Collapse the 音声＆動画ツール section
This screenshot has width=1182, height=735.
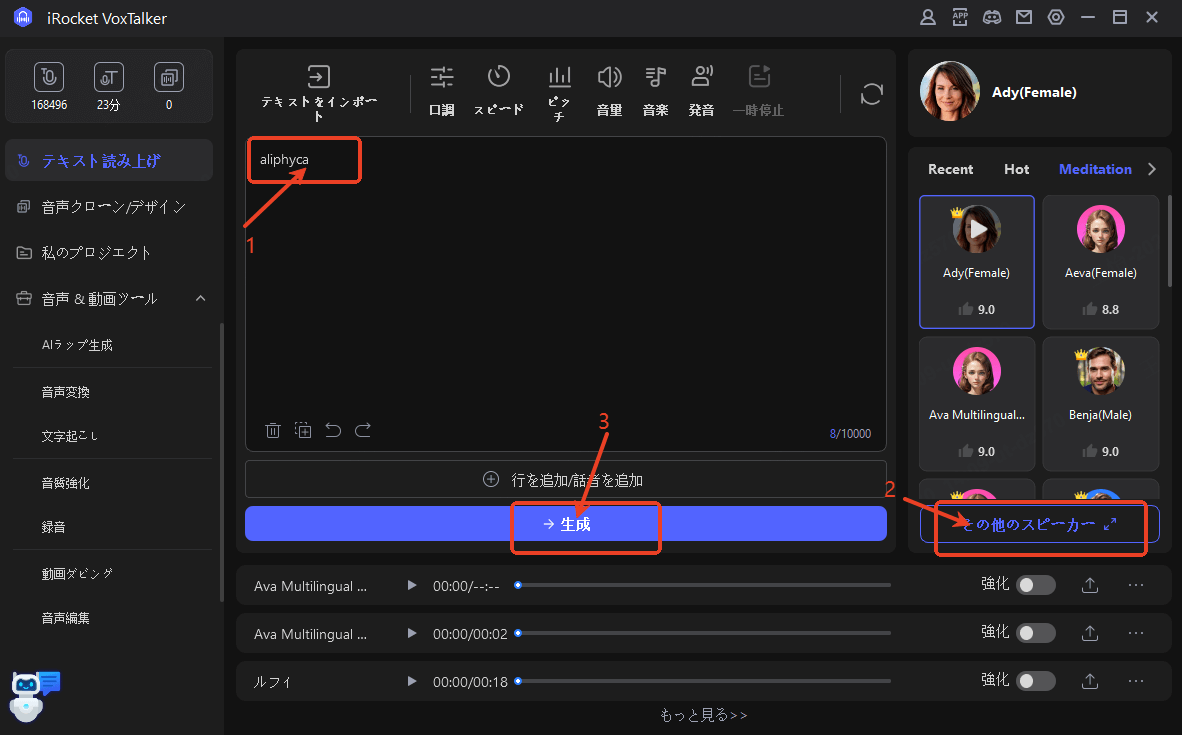pos(200,298)
